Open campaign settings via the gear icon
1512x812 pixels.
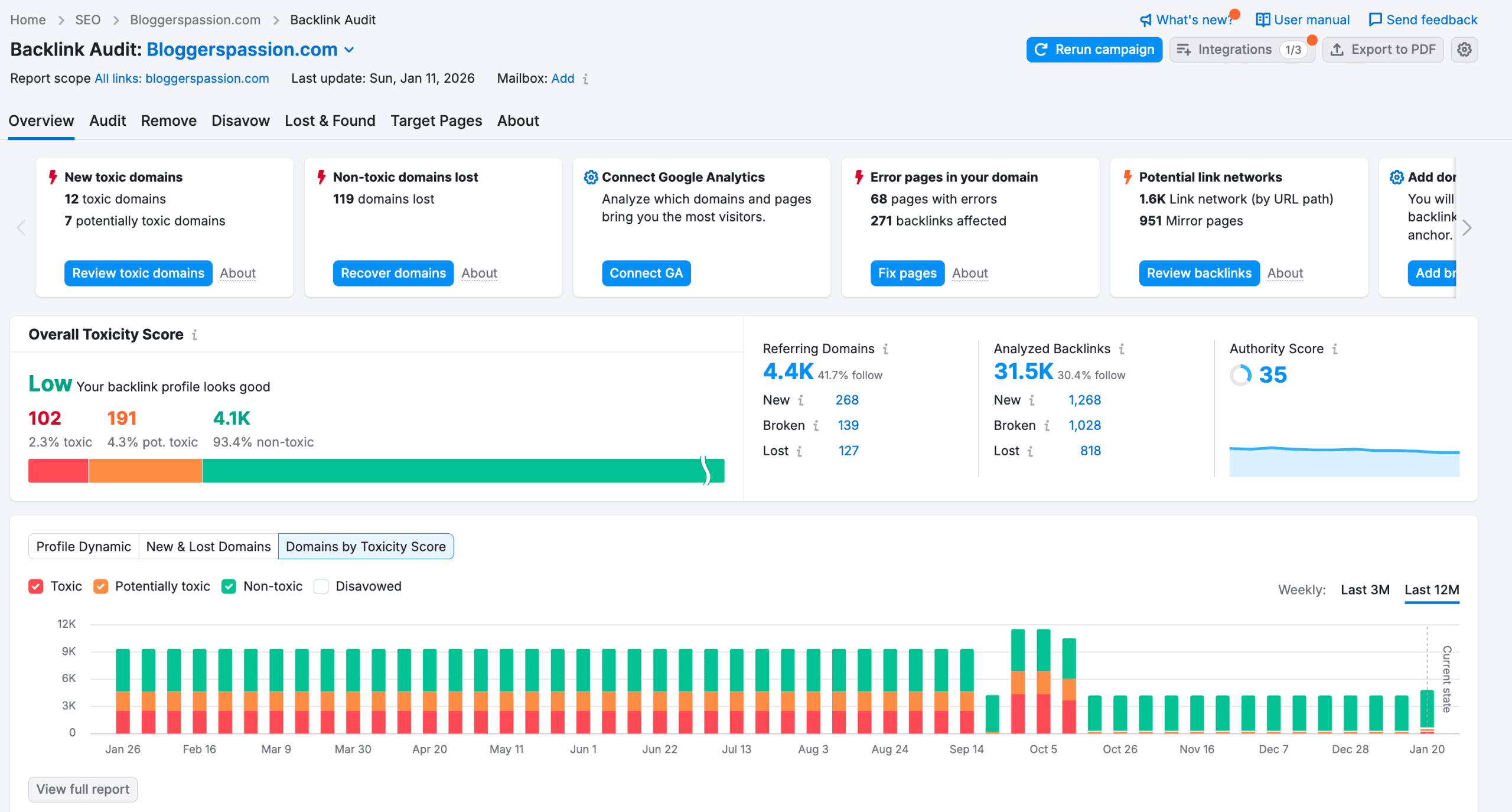point(1464,50)
